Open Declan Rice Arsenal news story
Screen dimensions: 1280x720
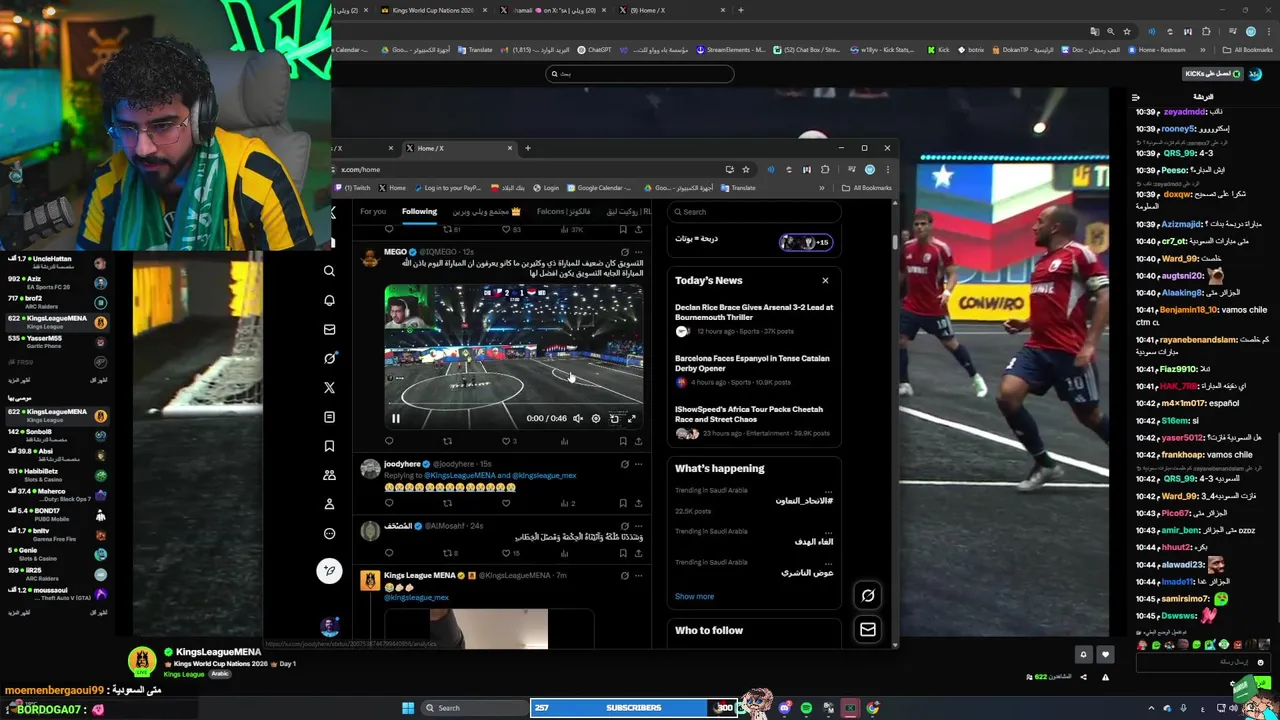pos(754,319)
